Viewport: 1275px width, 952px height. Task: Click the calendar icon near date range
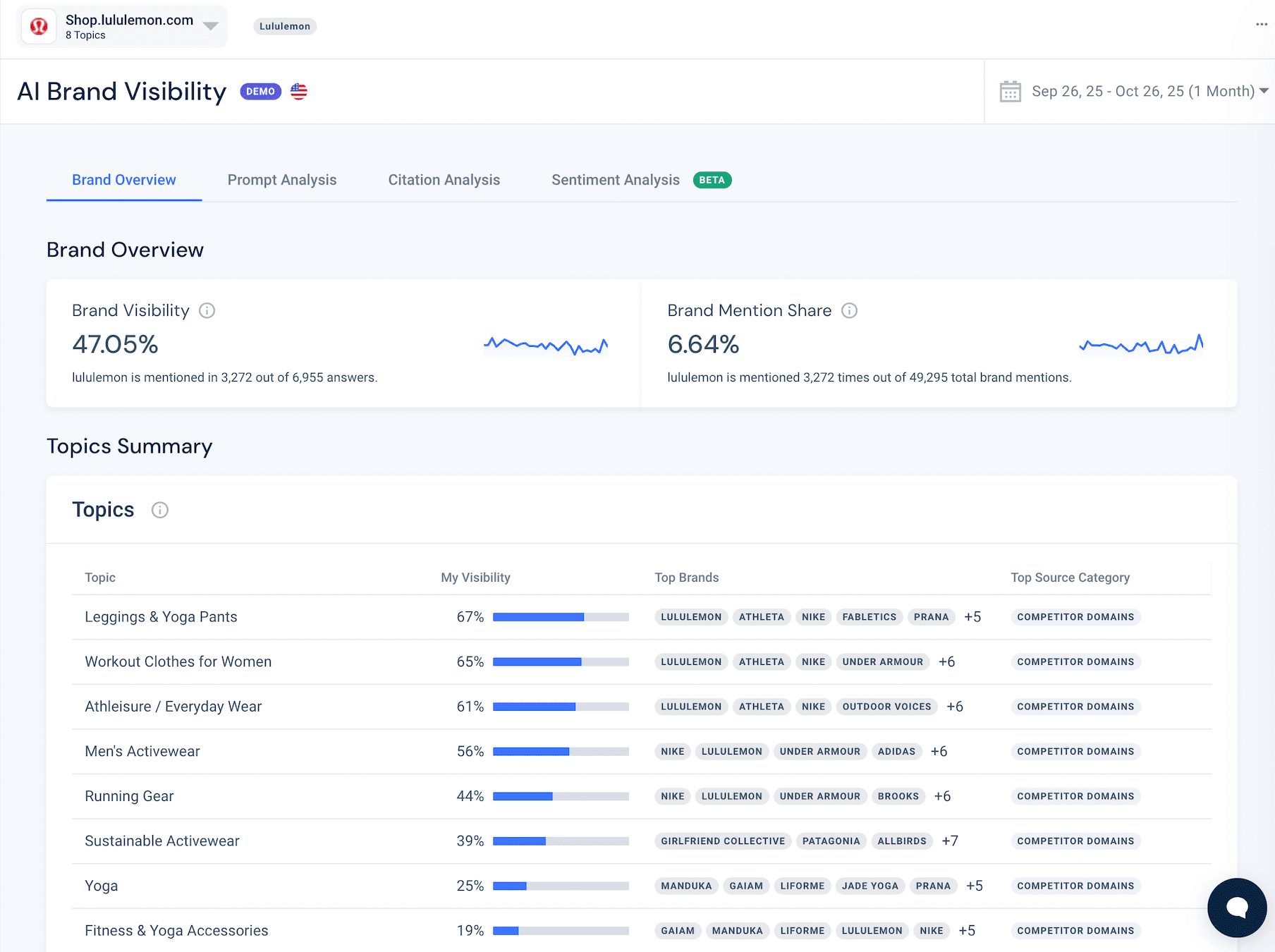click(1011, 91)
